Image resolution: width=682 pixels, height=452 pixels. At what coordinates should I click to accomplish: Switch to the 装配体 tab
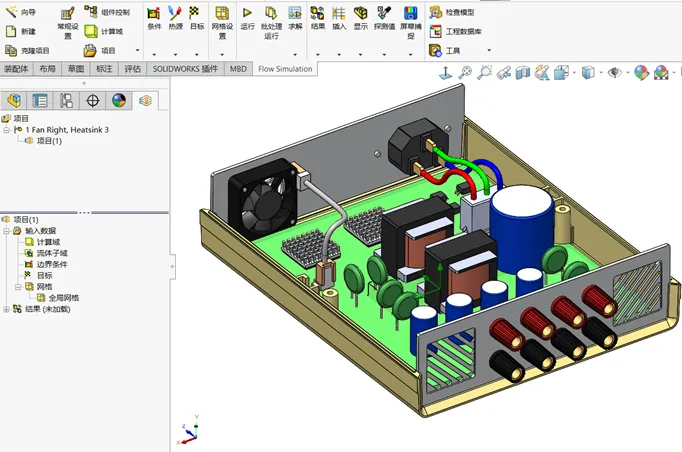[x=15, y=69]
